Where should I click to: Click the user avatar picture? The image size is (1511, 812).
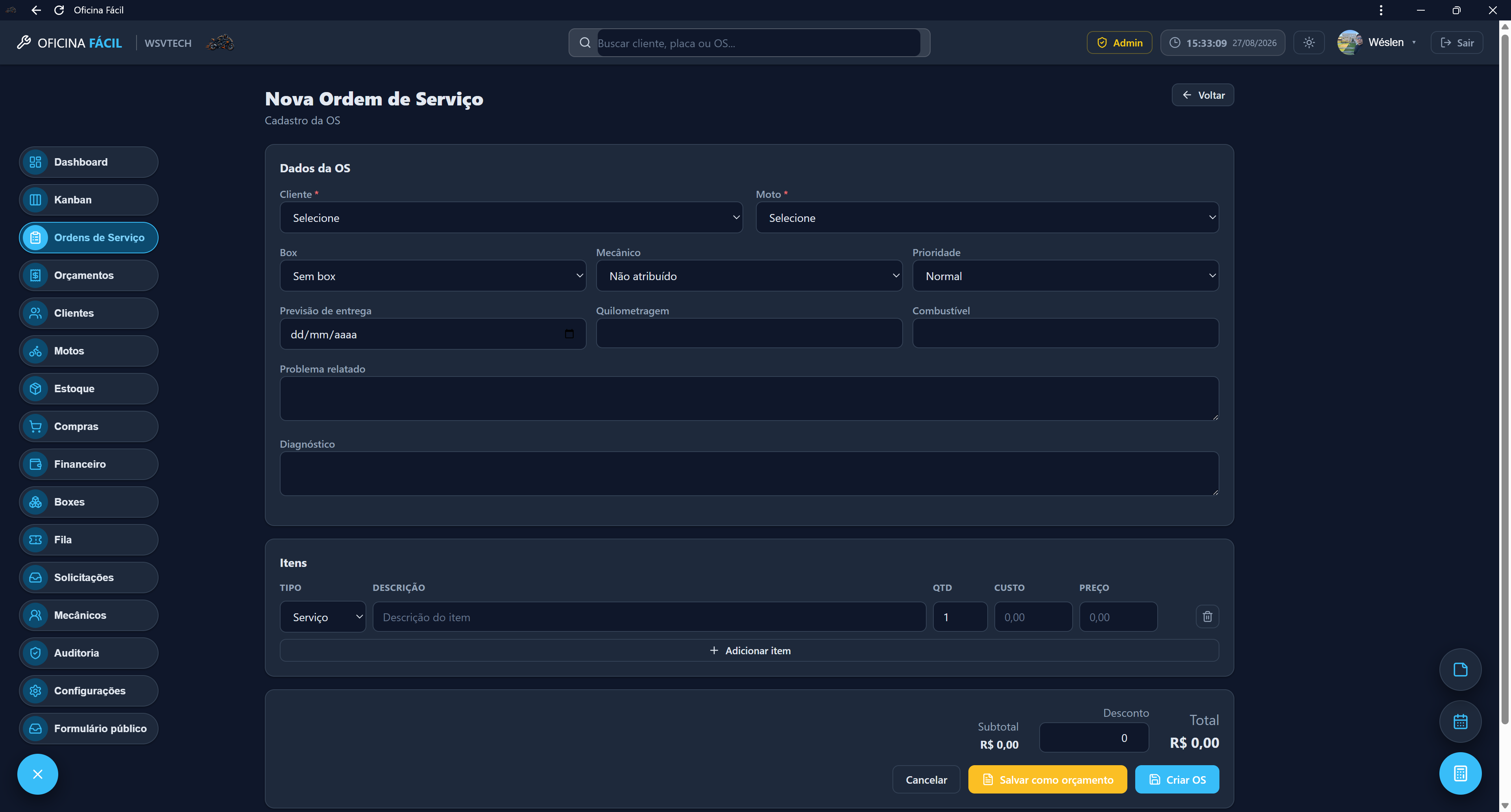tap(1349, 42)
